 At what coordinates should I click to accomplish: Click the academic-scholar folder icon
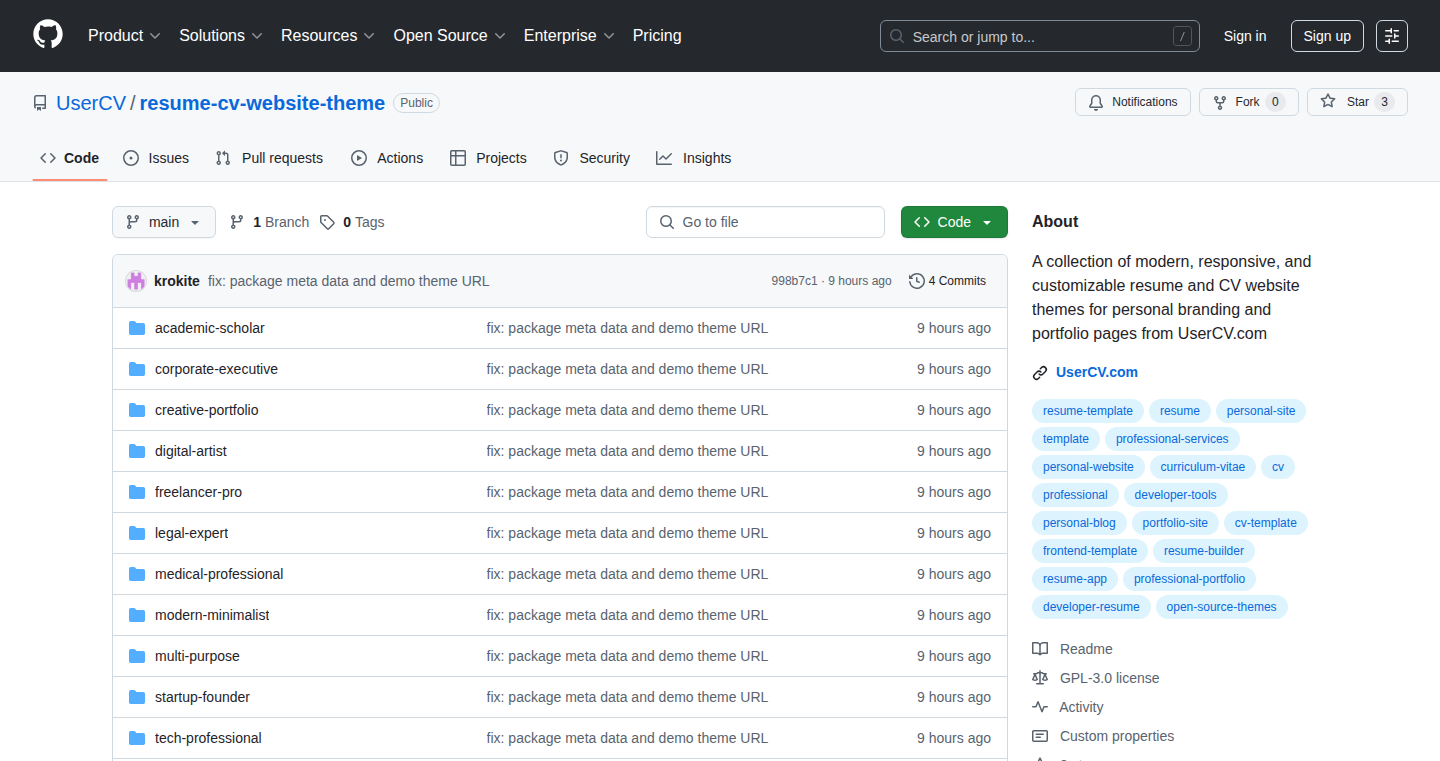coord(137,328)
